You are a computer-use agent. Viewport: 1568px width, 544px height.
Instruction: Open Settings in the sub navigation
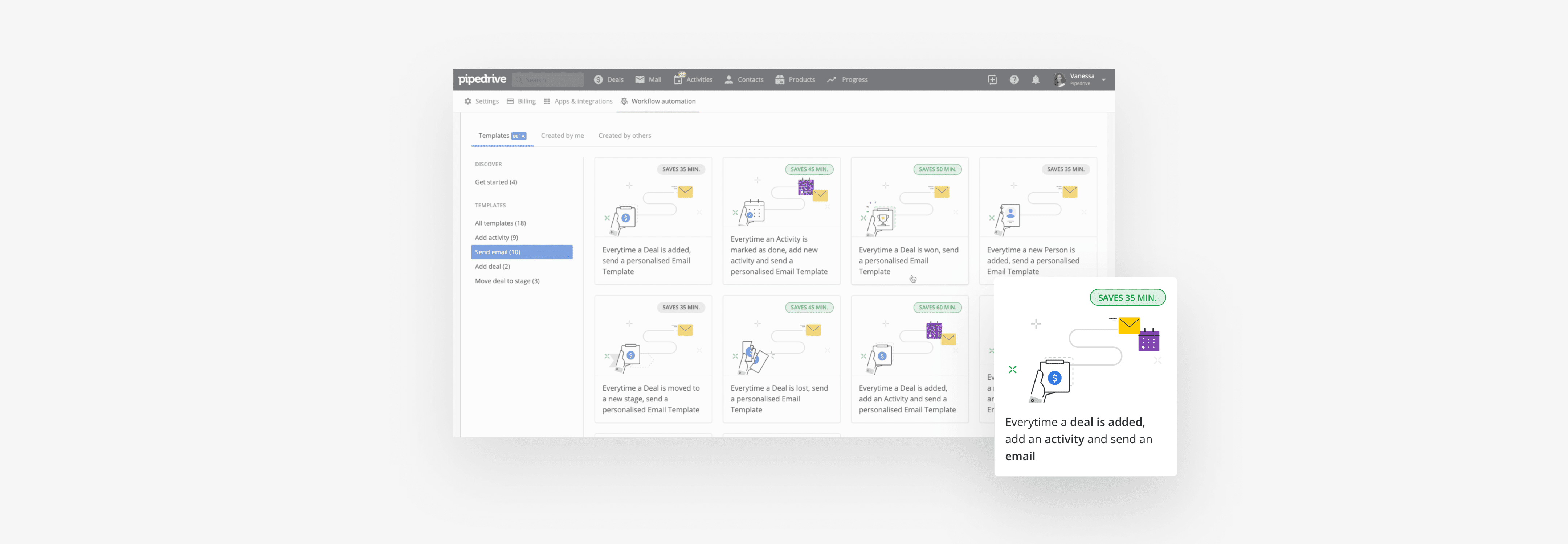point(482,102)
